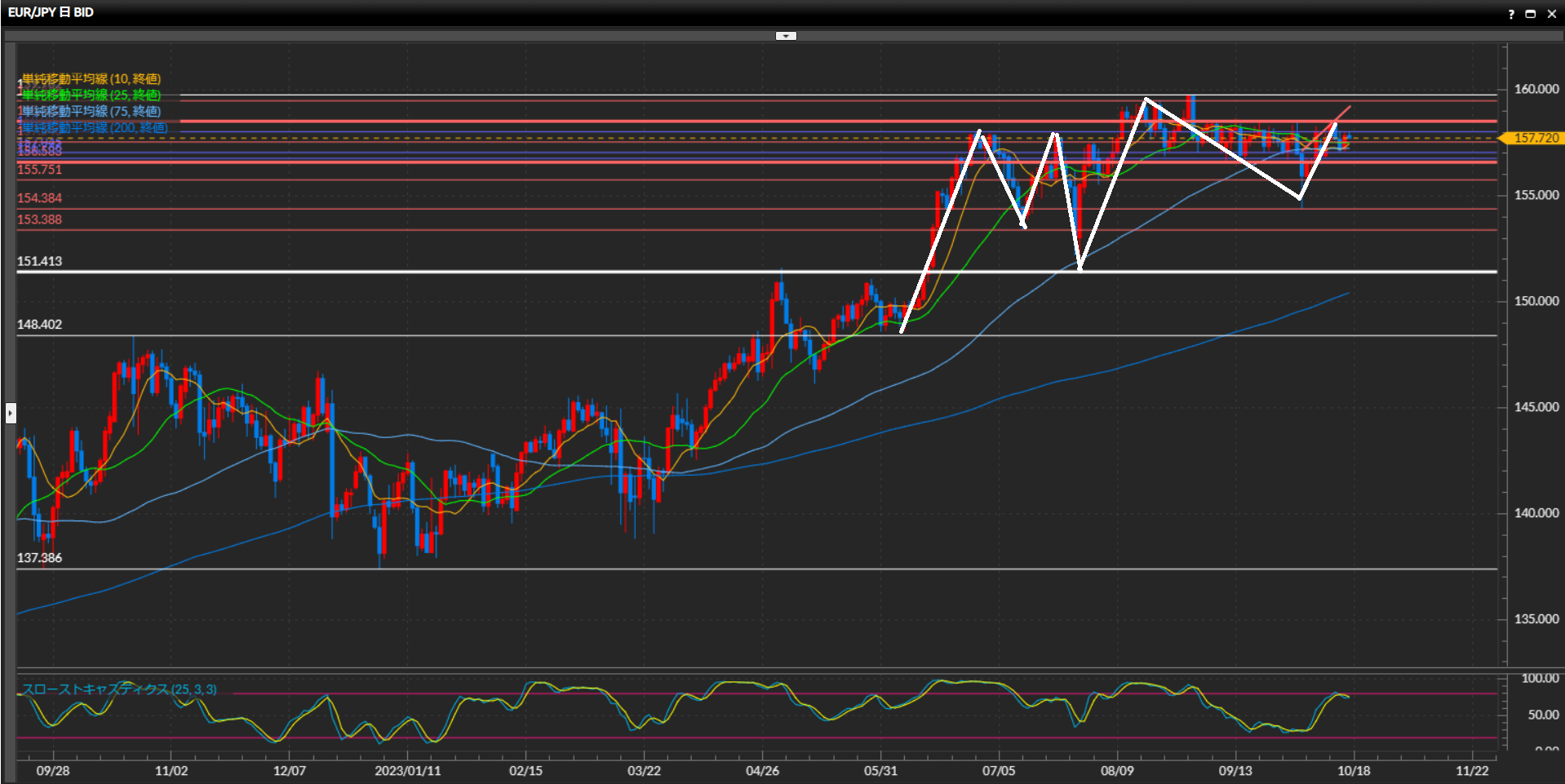Click the 137.386 horizontal line label

39,558
